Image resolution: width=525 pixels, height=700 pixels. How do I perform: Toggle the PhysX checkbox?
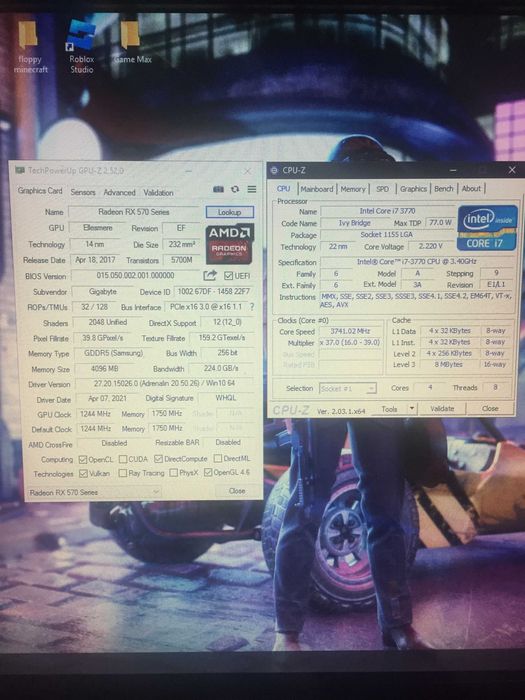pyautogui.click(x=174, y=473)
